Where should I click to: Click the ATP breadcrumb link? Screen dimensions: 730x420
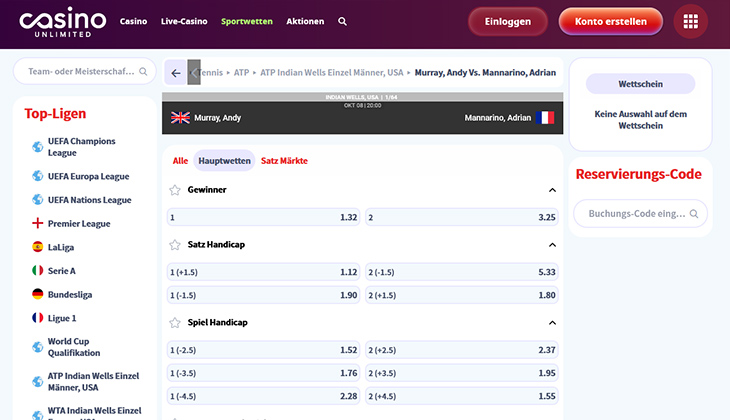(241, 73)
